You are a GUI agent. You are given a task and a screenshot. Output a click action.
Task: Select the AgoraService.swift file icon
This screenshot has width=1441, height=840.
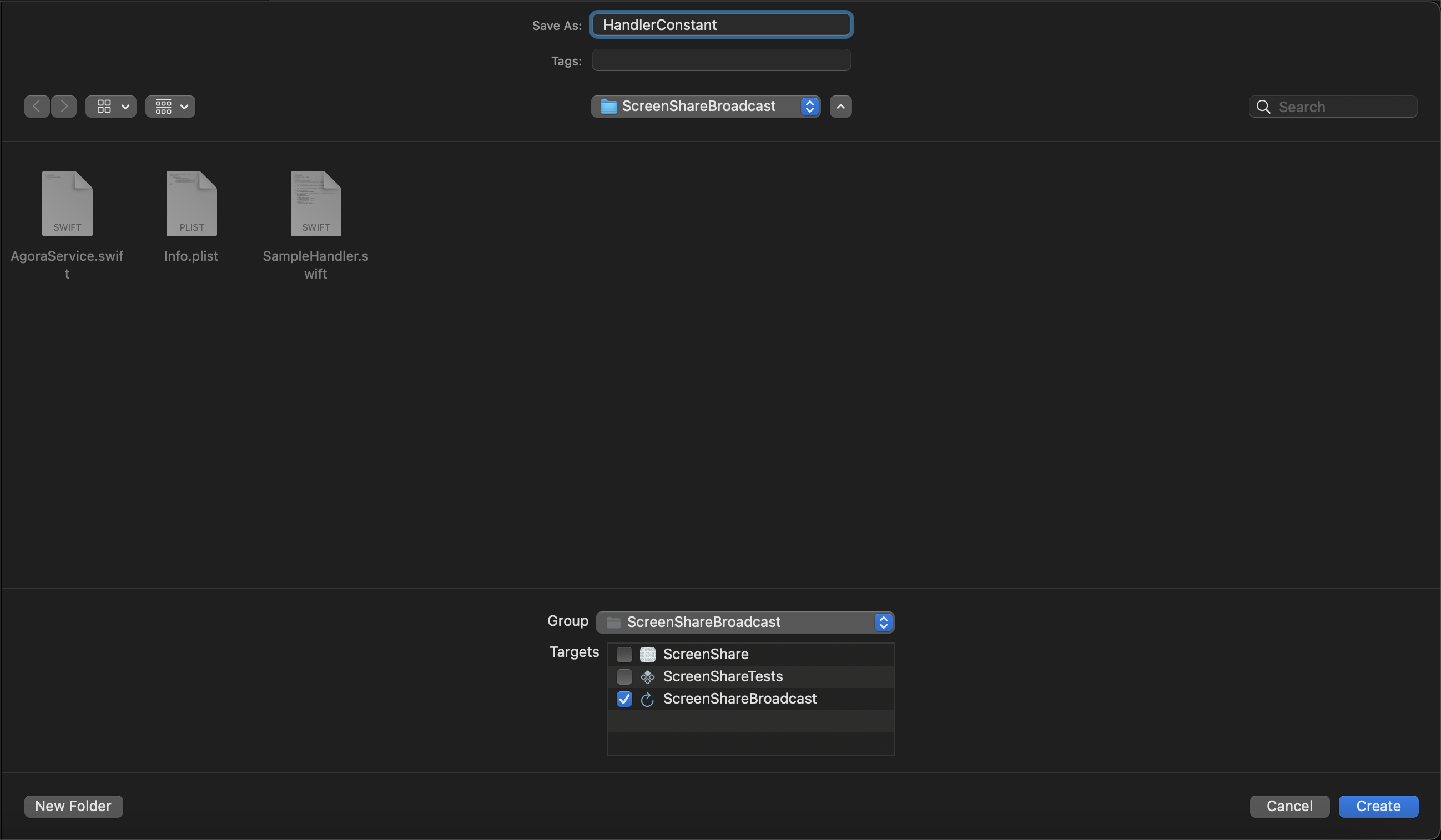[x=68, y=204]
